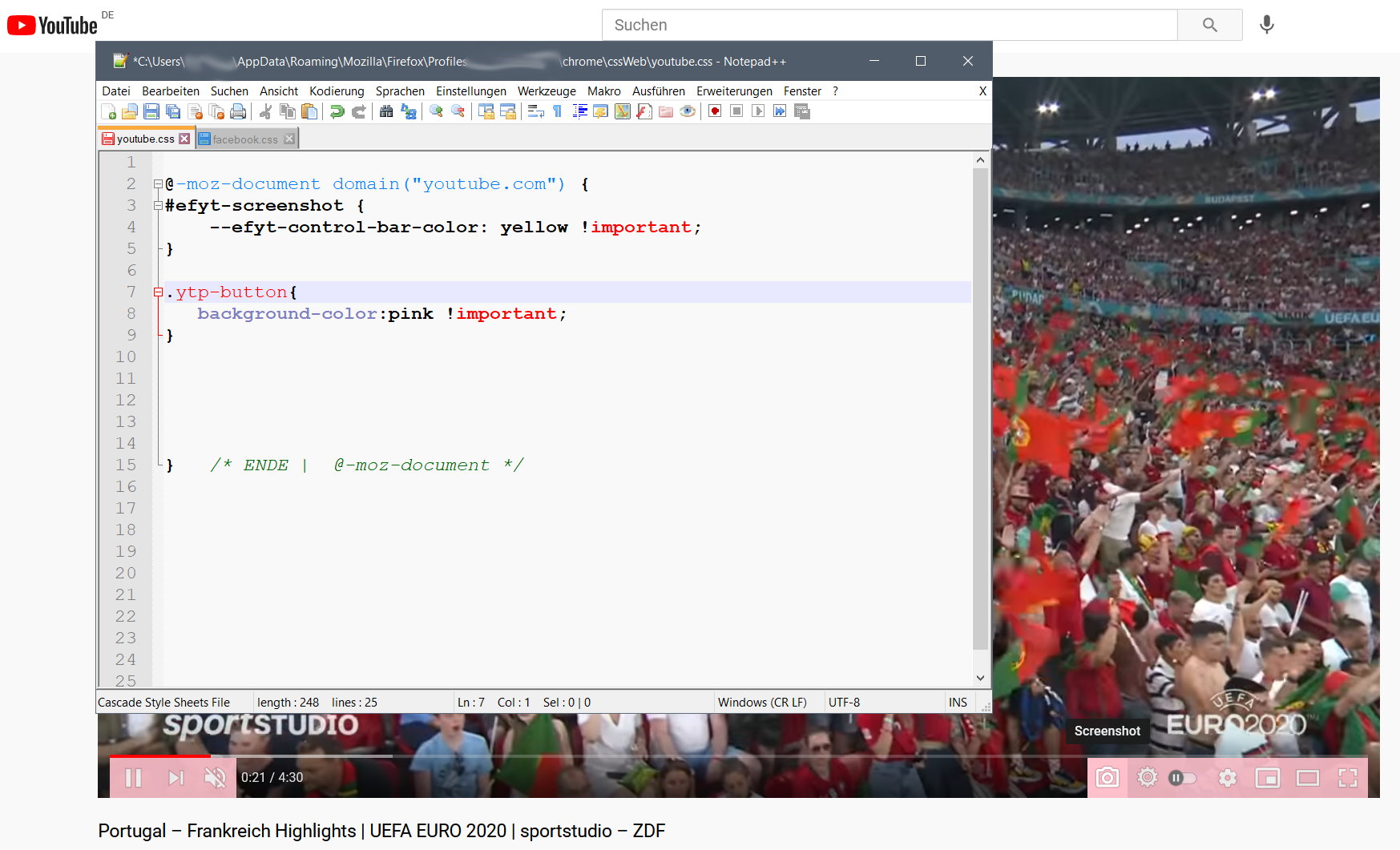Viewport: 1400px width, 850px height.
Task: Open the Ansicht menu
Action: point(279,91)
